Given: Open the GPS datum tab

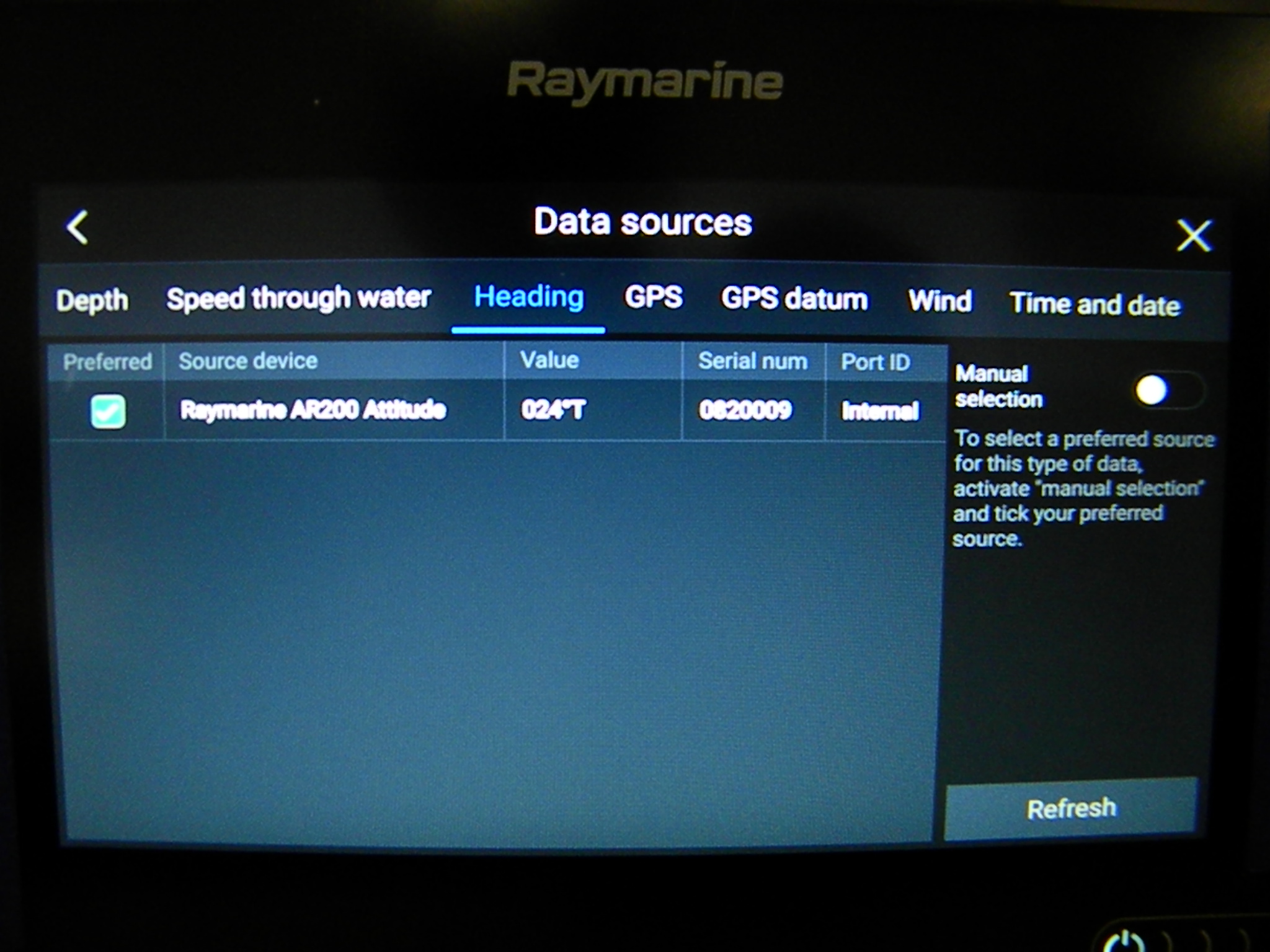Looking at the screenshot, I should pos(796,299).
